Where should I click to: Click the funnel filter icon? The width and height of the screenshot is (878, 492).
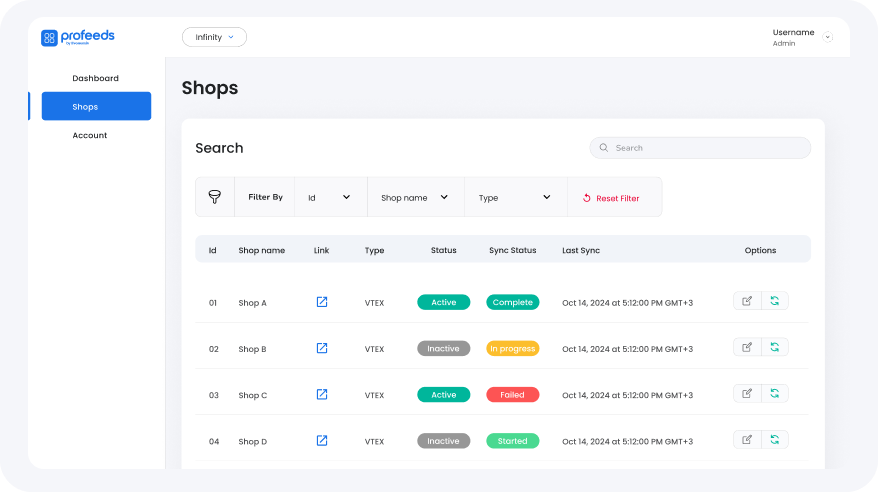pyautogui.click(x=214, y=197)
